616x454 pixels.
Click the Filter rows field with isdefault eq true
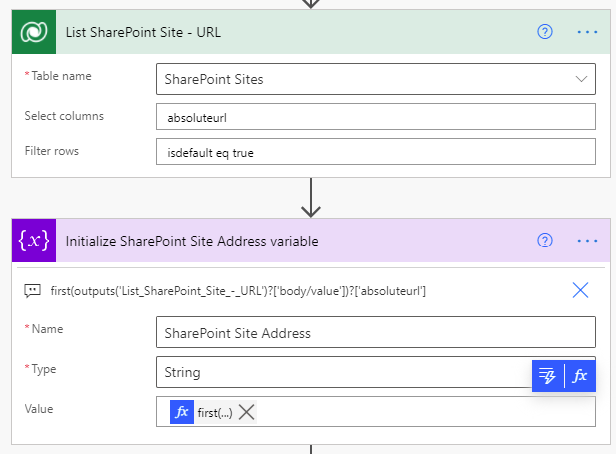376,152
